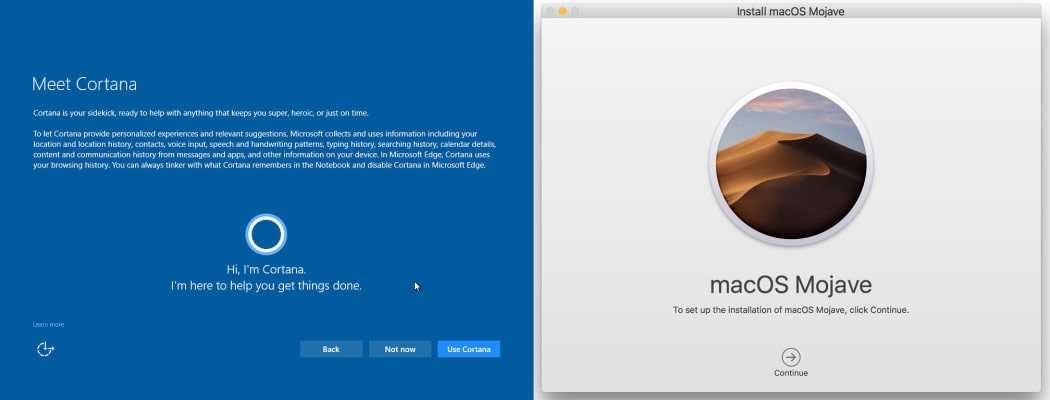Choose the Not now button
Image resolution: width=1050 pixels, height=400 pixels.
pyautogui.click(x=400, y=349)
